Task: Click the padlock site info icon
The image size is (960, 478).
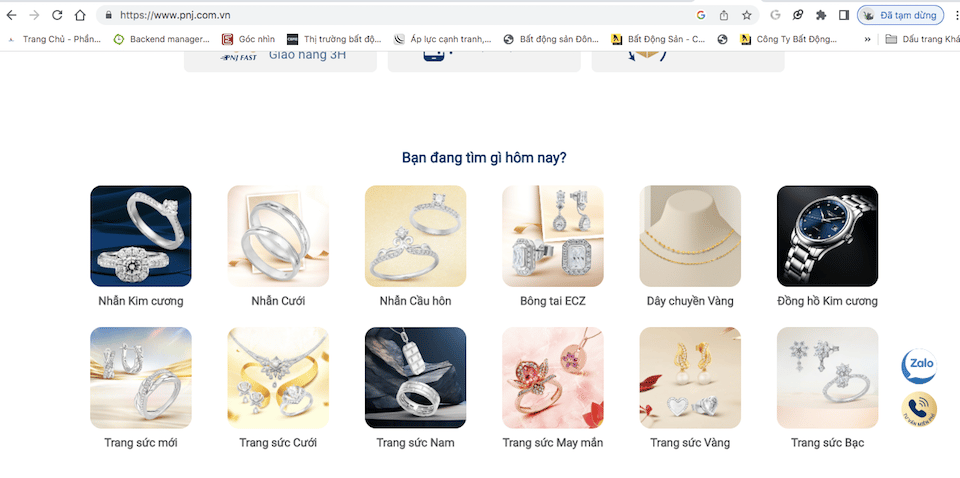Action: coord(109,15)
